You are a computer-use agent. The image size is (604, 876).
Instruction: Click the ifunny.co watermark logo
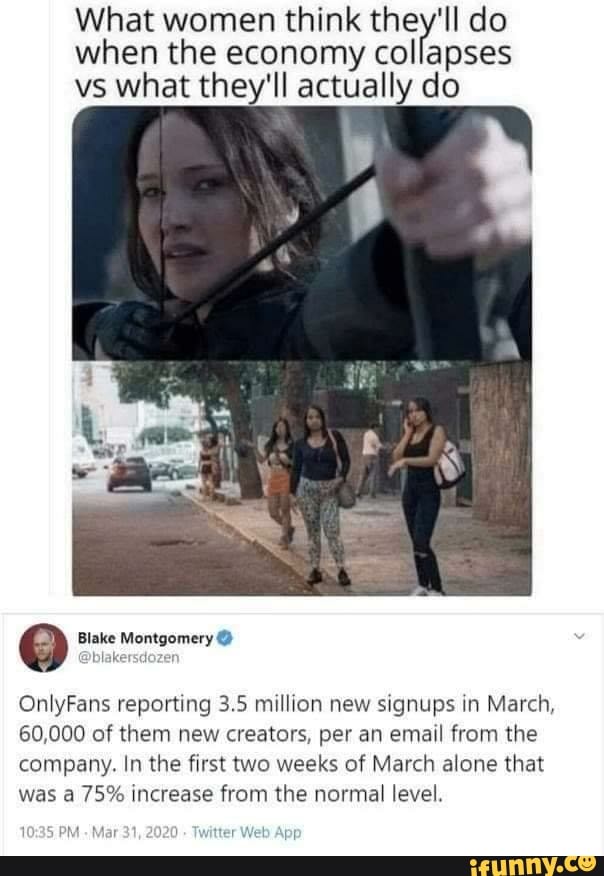click(534, 865)
